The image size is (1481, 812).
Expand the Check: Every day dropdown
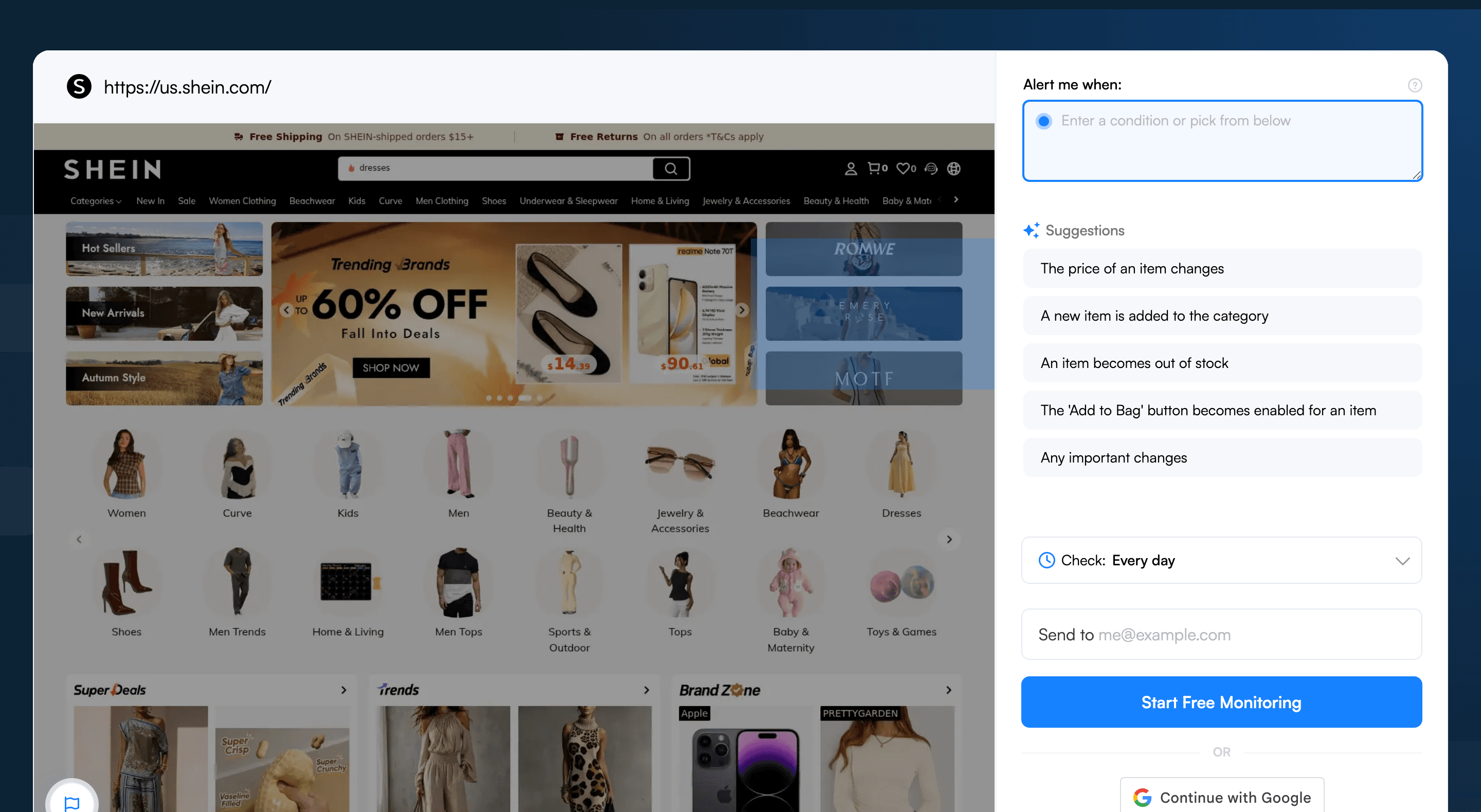1221,560
